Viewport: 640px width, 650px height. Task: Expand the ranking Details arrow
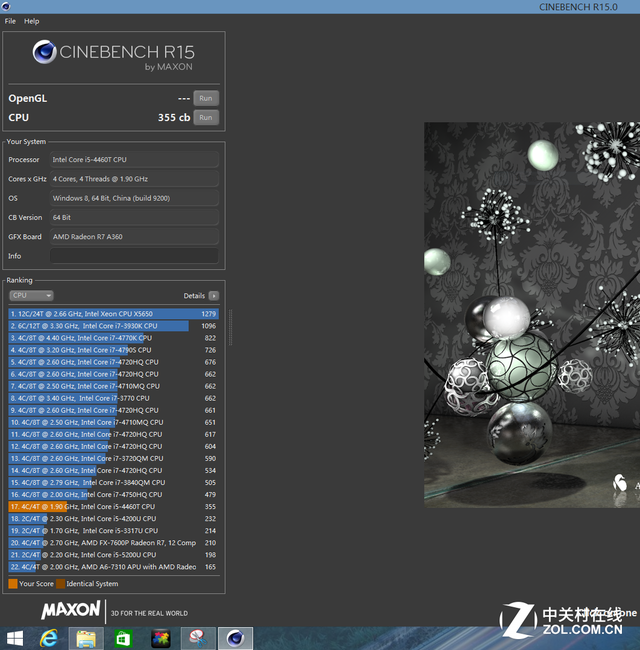214,296
